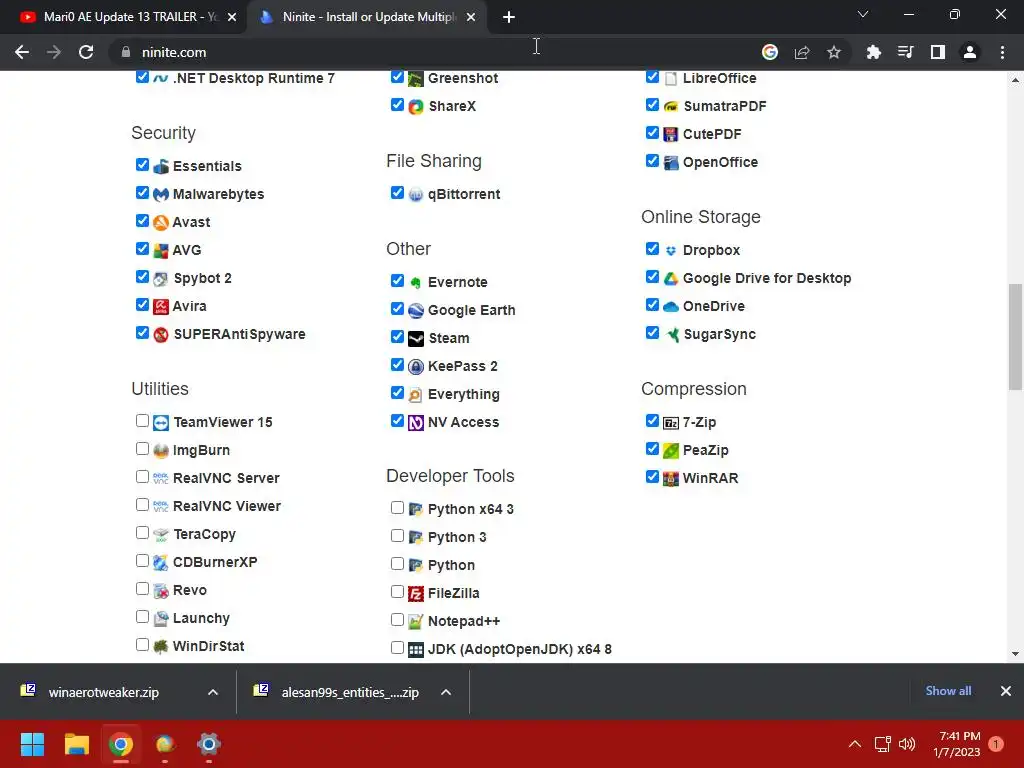
Task: Open the clock showing 7:41 PM
Action: coord(957,744)
